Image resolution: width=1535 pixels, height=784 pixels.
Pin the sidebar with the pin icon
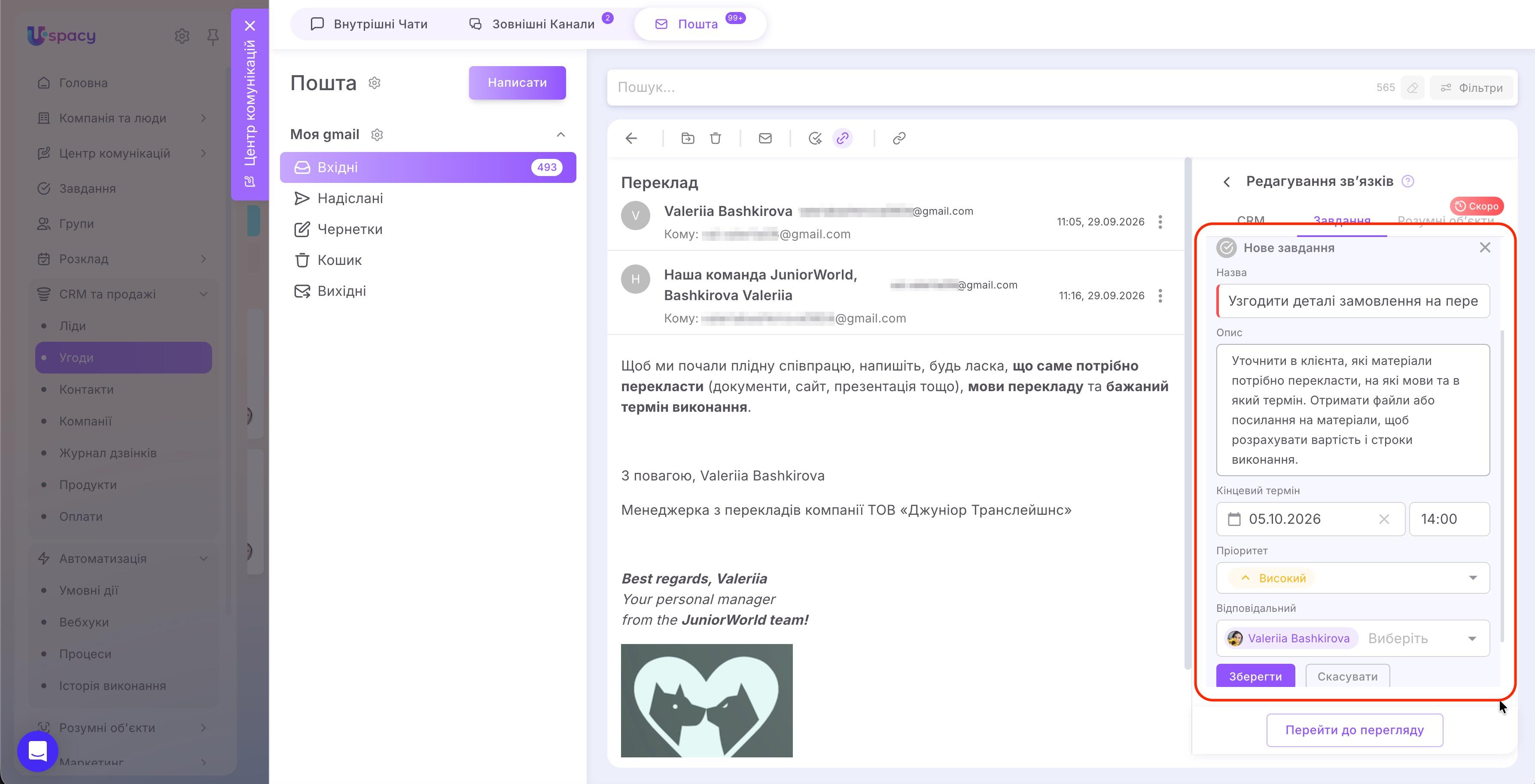pos(213,37)
